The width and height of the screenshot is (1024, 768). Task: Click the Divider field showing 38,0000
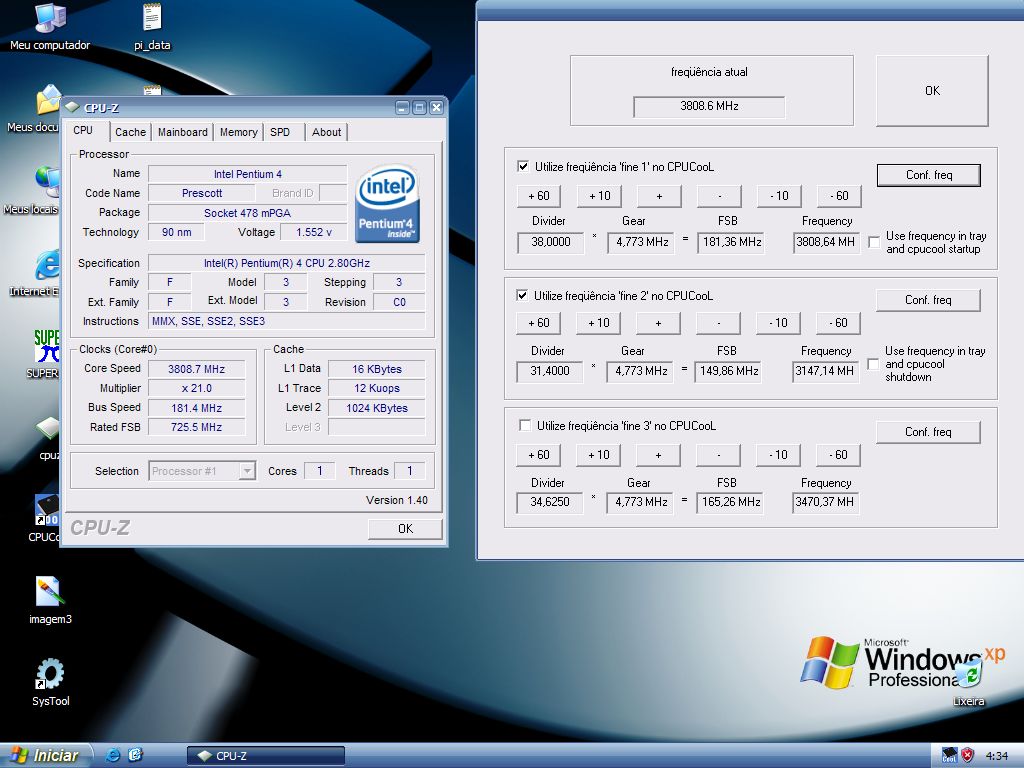[x=550, y=242]
